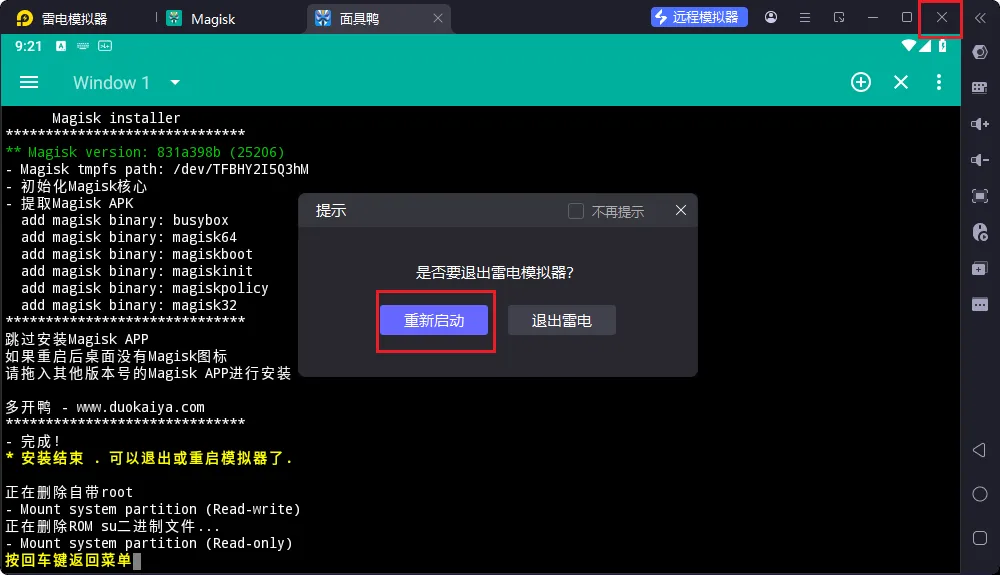Open the multi-instance manager sidebar icon
The width and height of the screenshot is (1000, 575).
(x=980, y=268)
